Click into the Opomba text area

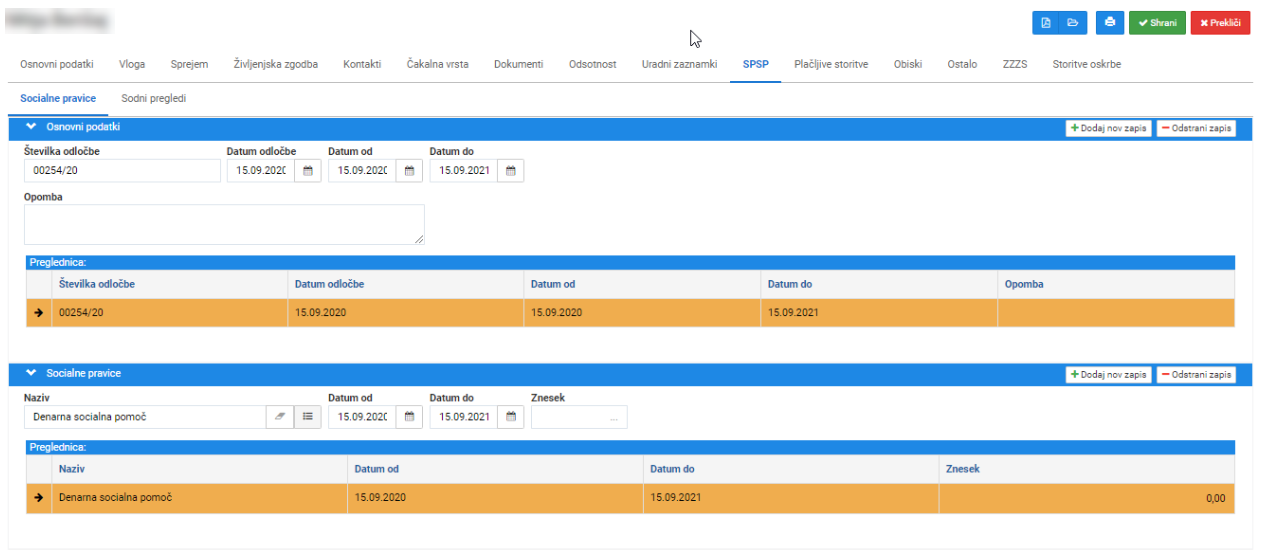pyautogui.click(x=224, y=224)
